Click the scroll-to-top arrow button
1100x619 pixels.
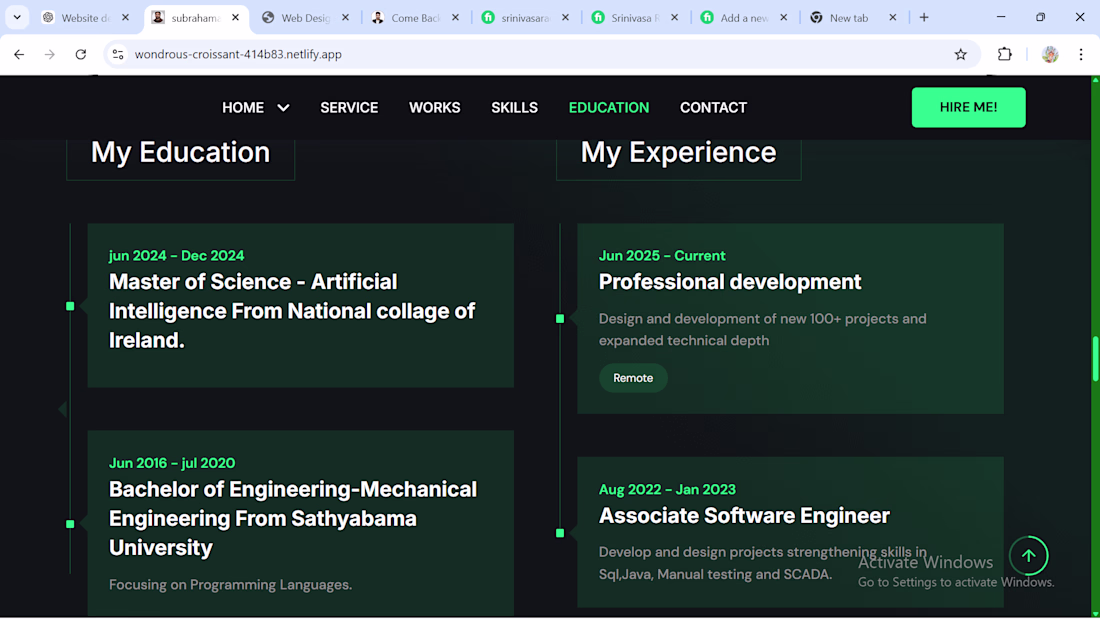1028,556
